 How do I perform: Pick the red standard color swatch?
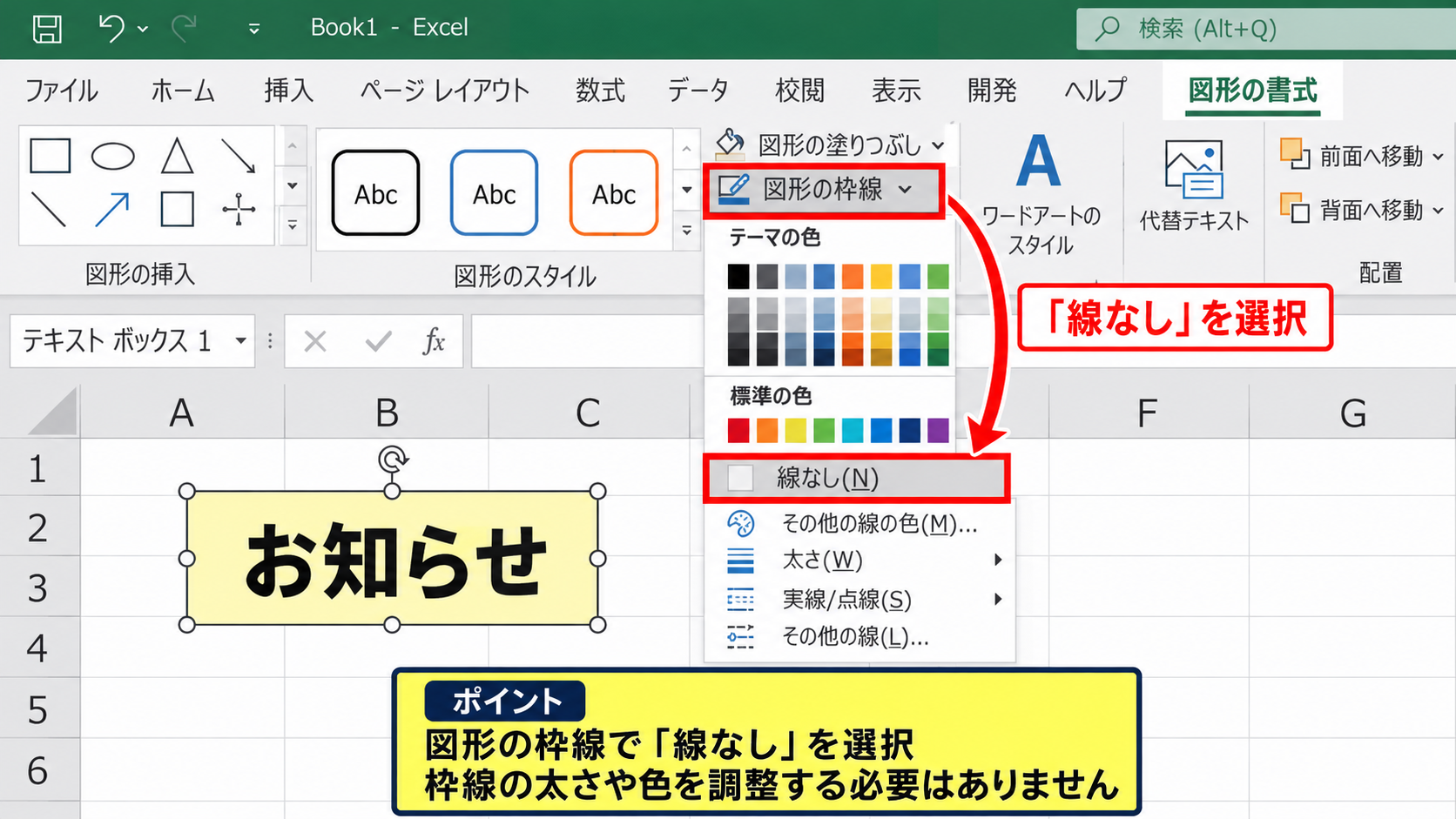click(x=738, y=430)
